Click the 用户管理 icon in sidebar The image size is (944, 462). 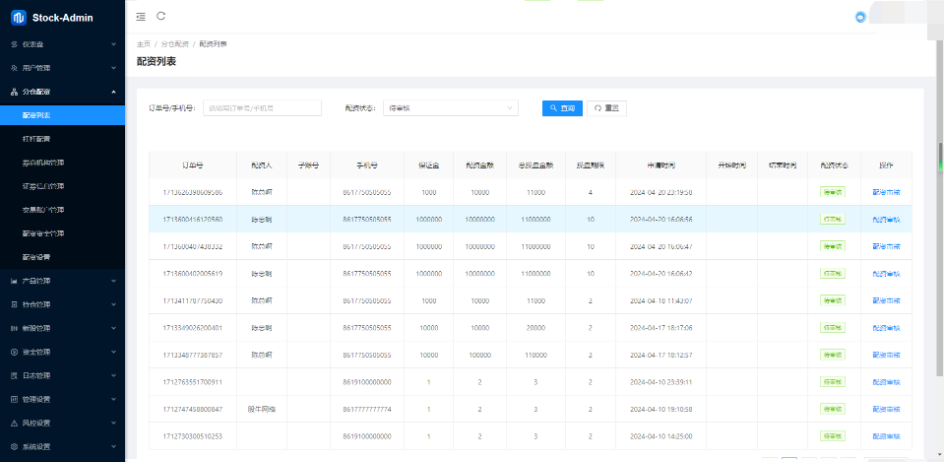pos(14,68)
